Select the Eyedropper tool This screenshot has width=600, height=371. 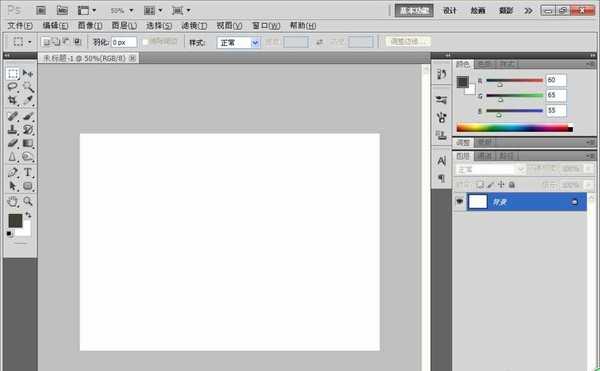coord(28,100)
